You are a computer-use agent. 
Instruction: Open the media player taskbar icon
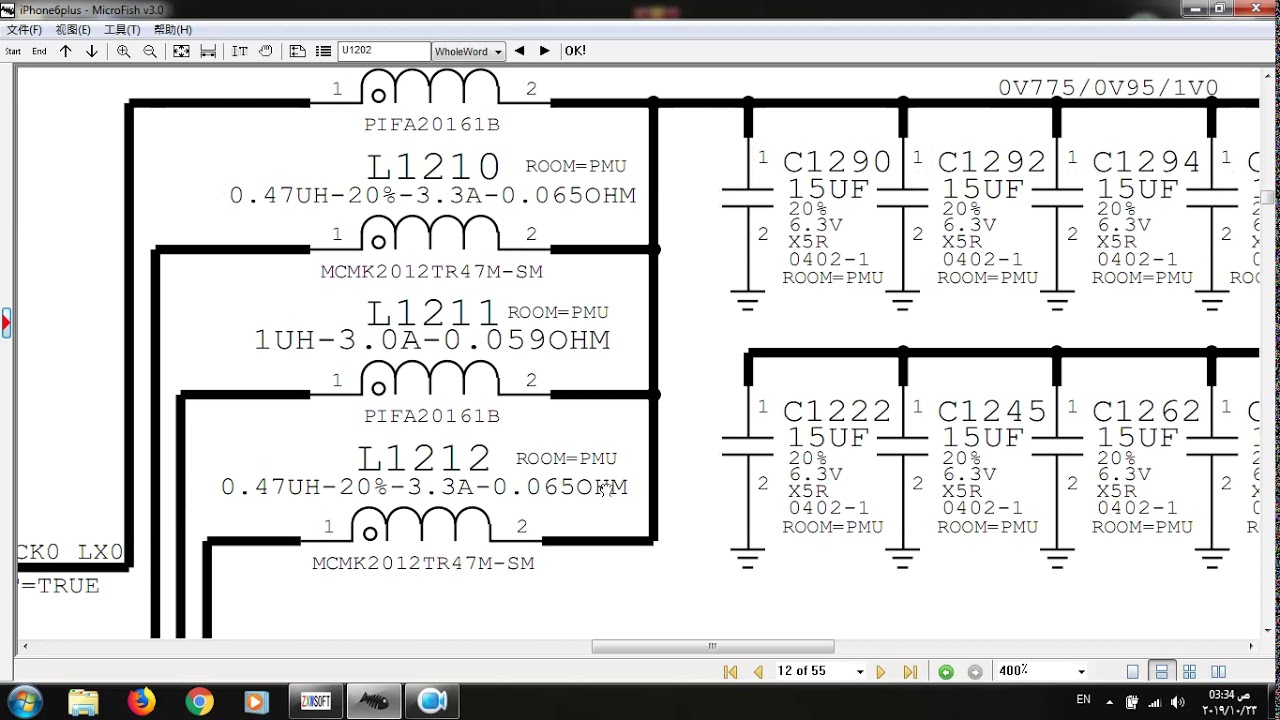(257, 702)
